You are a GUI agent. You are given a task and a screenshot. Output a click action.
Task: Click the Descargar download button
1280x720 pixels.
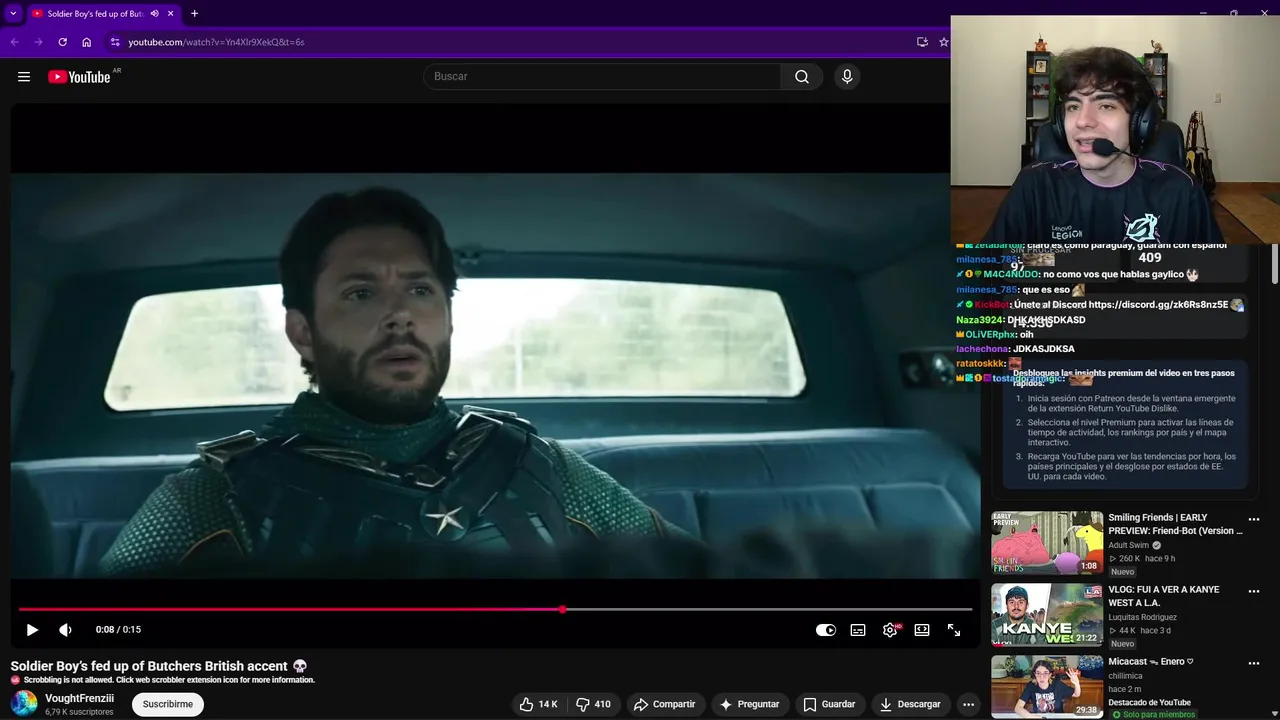coord(910,704)
